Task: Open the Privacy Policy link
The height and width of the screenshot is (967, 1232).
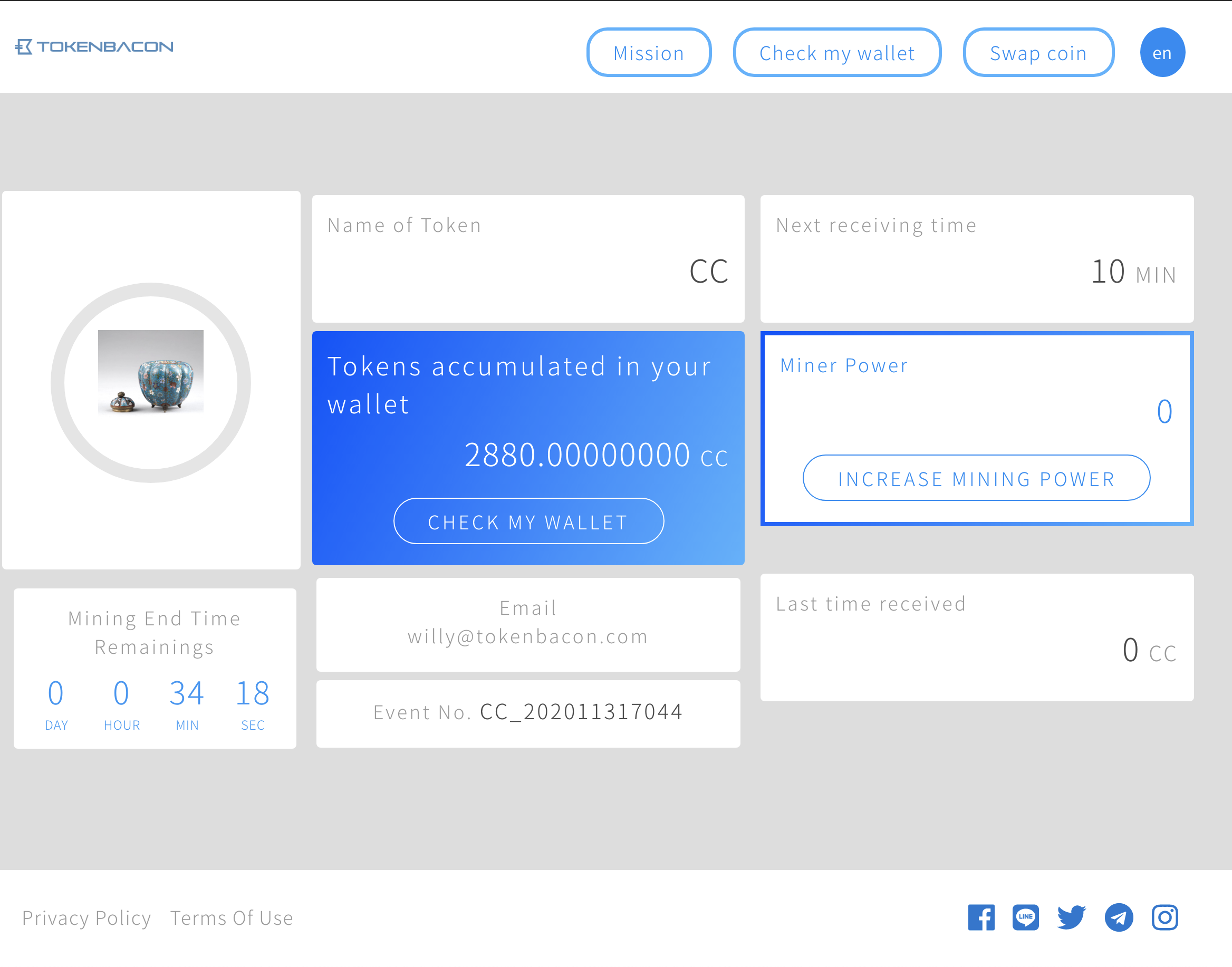Action: (86, 918)
